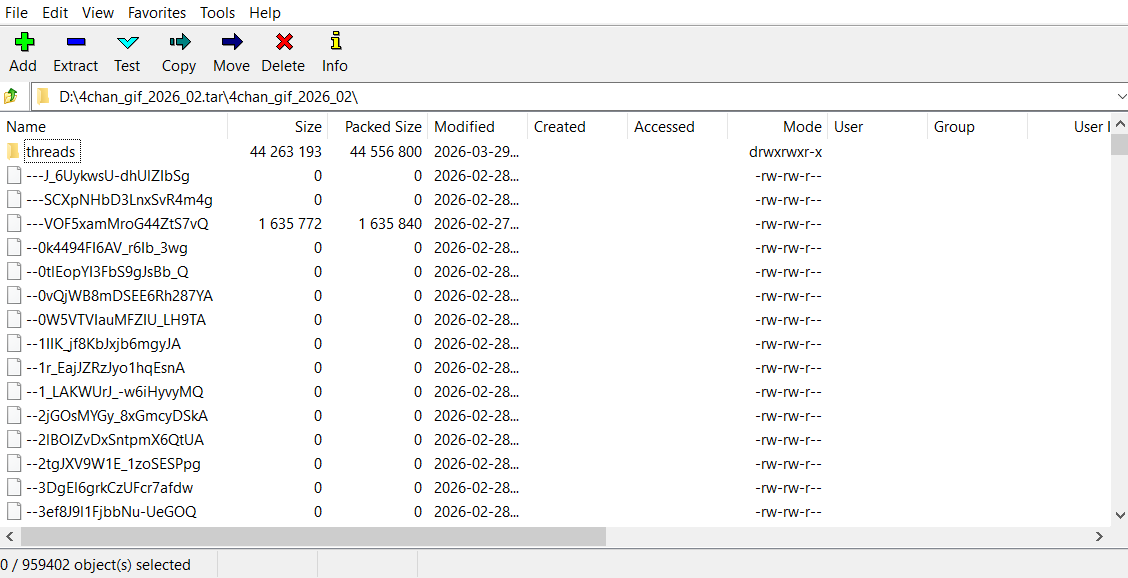
Task: Click the vertical scrollbar down arrow
Action: click(x=1119, y=515)
